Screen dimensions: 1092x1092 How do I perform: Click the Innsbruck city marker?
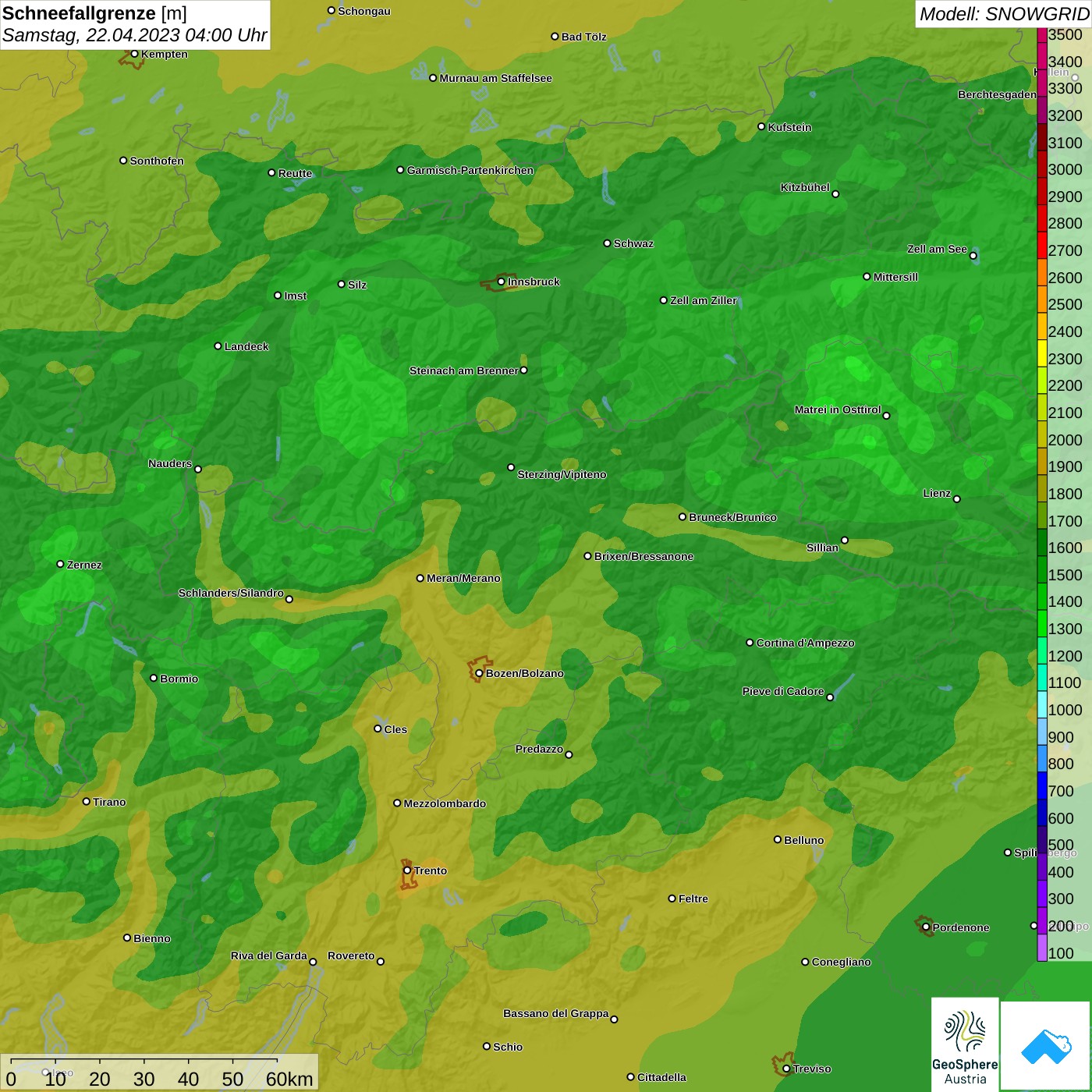(x=501, y=282)
